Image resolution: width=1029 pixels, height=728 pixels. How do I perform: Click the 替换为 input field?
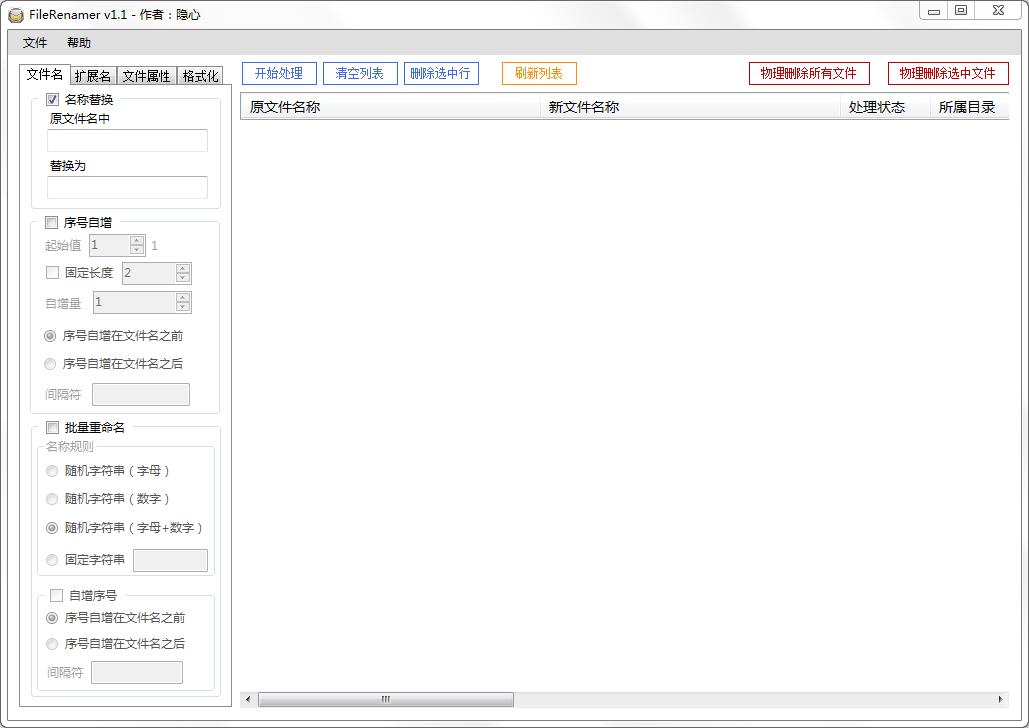tap(127, 187)
